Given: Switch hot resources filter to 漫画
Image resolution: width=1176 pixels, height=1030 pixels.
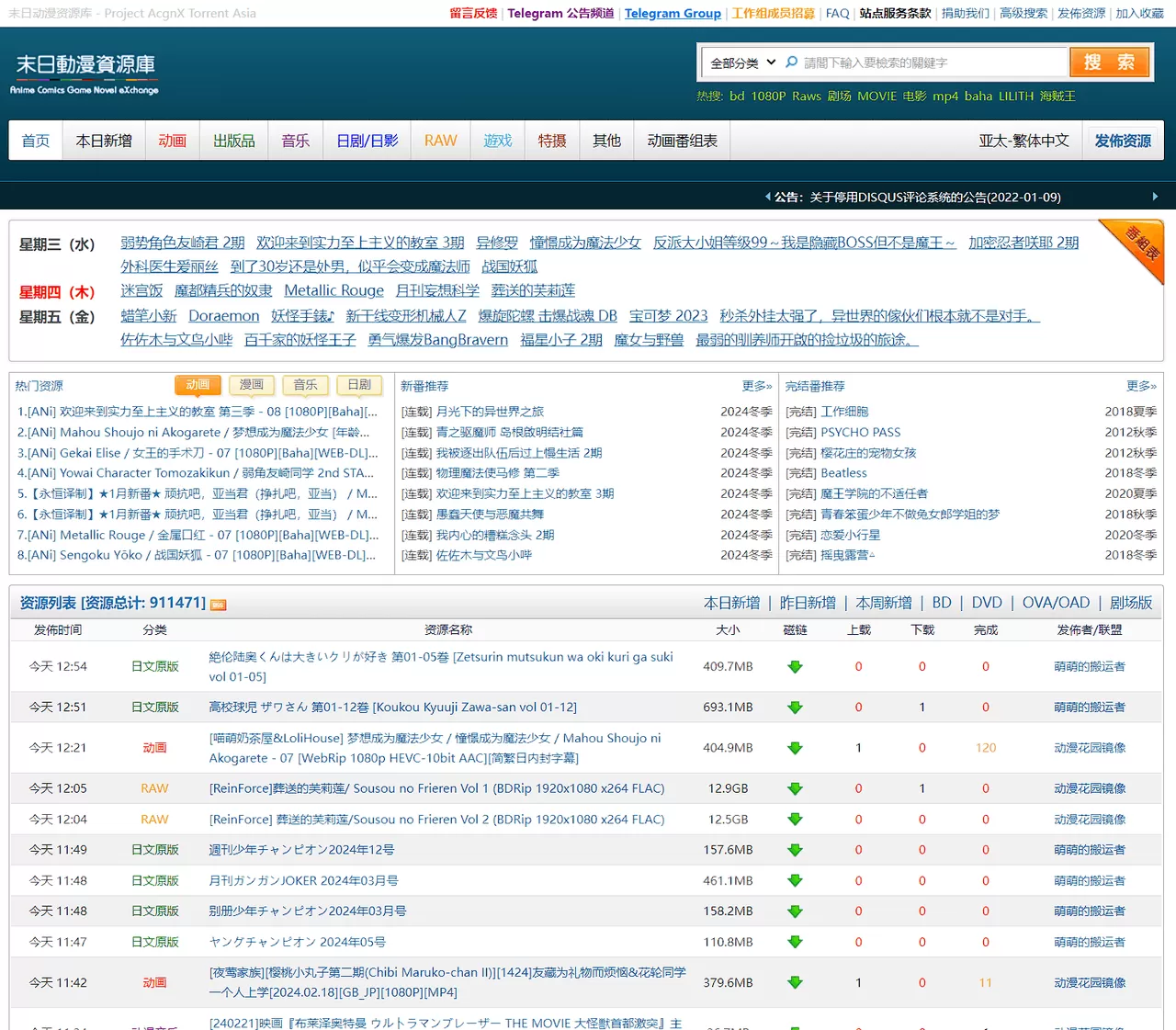Looking at the screenshot, I should pos(251,385).
